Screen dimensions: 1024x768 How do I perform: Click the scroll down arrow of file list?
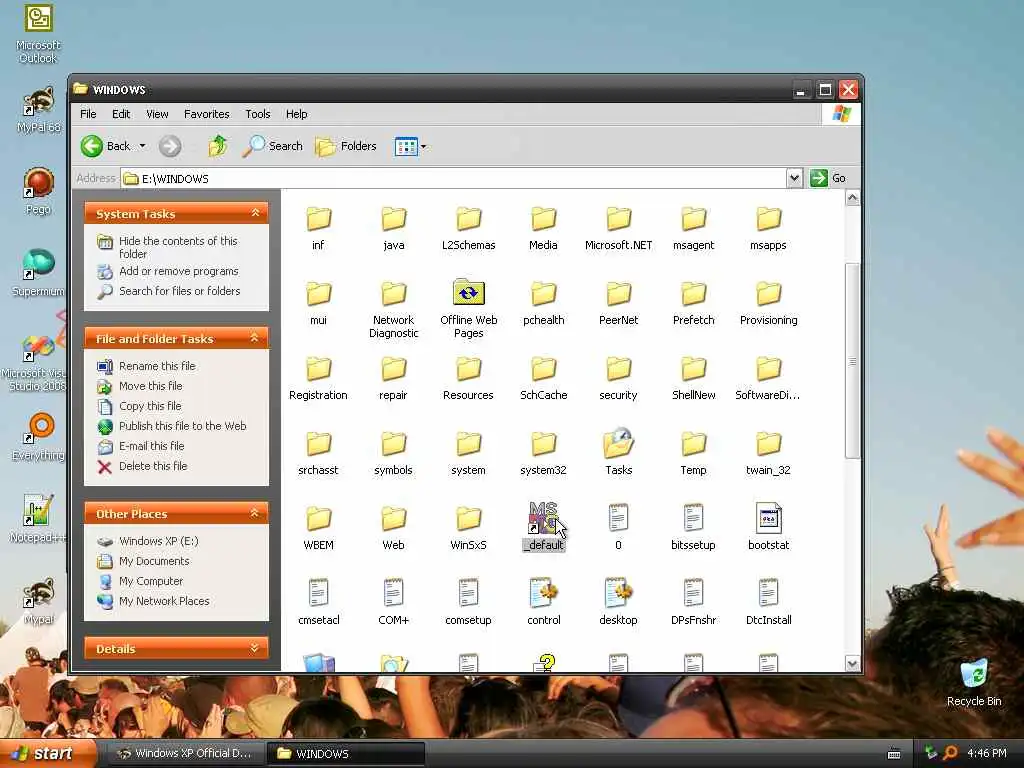click(x=852, y=664)
